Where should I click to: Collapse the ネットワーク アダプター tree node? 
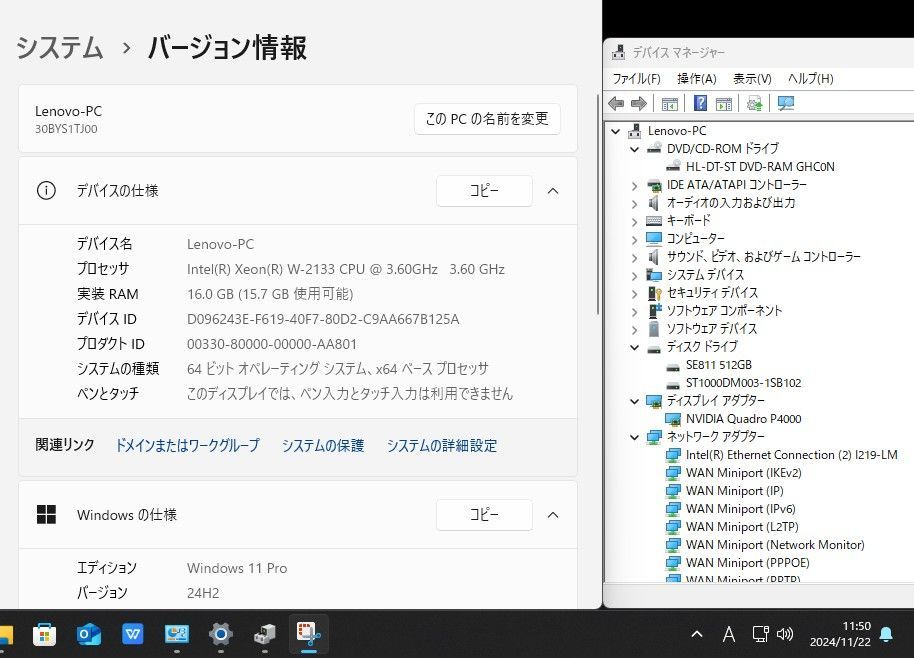[634, 437]
